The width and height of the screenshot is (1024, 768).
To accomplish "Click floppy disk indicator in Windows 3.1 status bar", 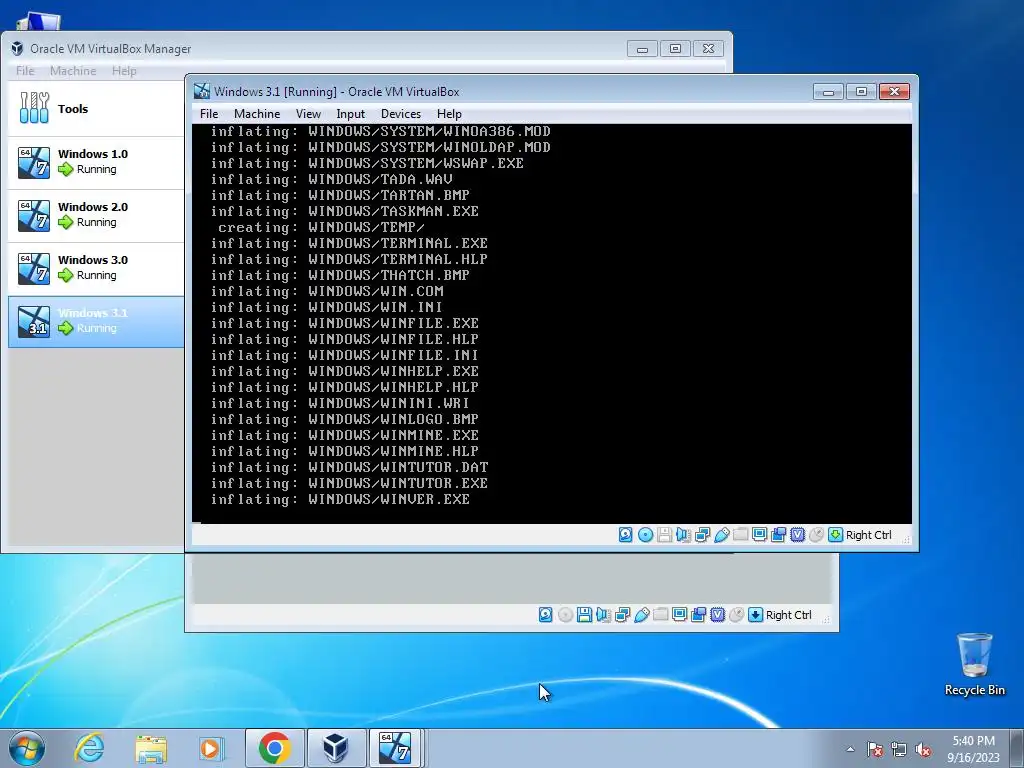I will (665, 535).
